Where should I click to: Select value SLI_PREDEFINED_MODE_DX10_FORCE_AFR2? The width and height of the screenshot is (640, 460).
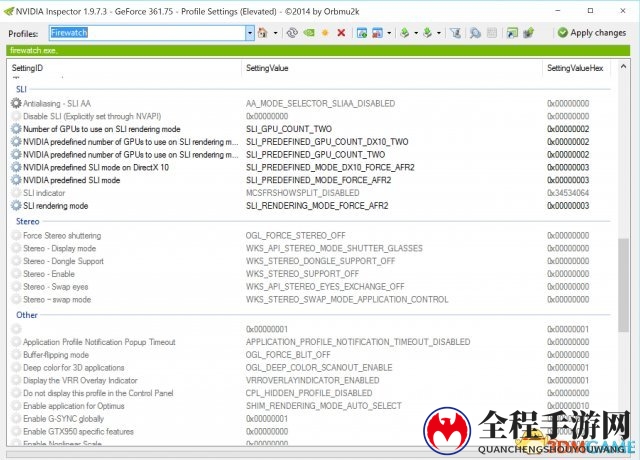[x=330, y=167]
